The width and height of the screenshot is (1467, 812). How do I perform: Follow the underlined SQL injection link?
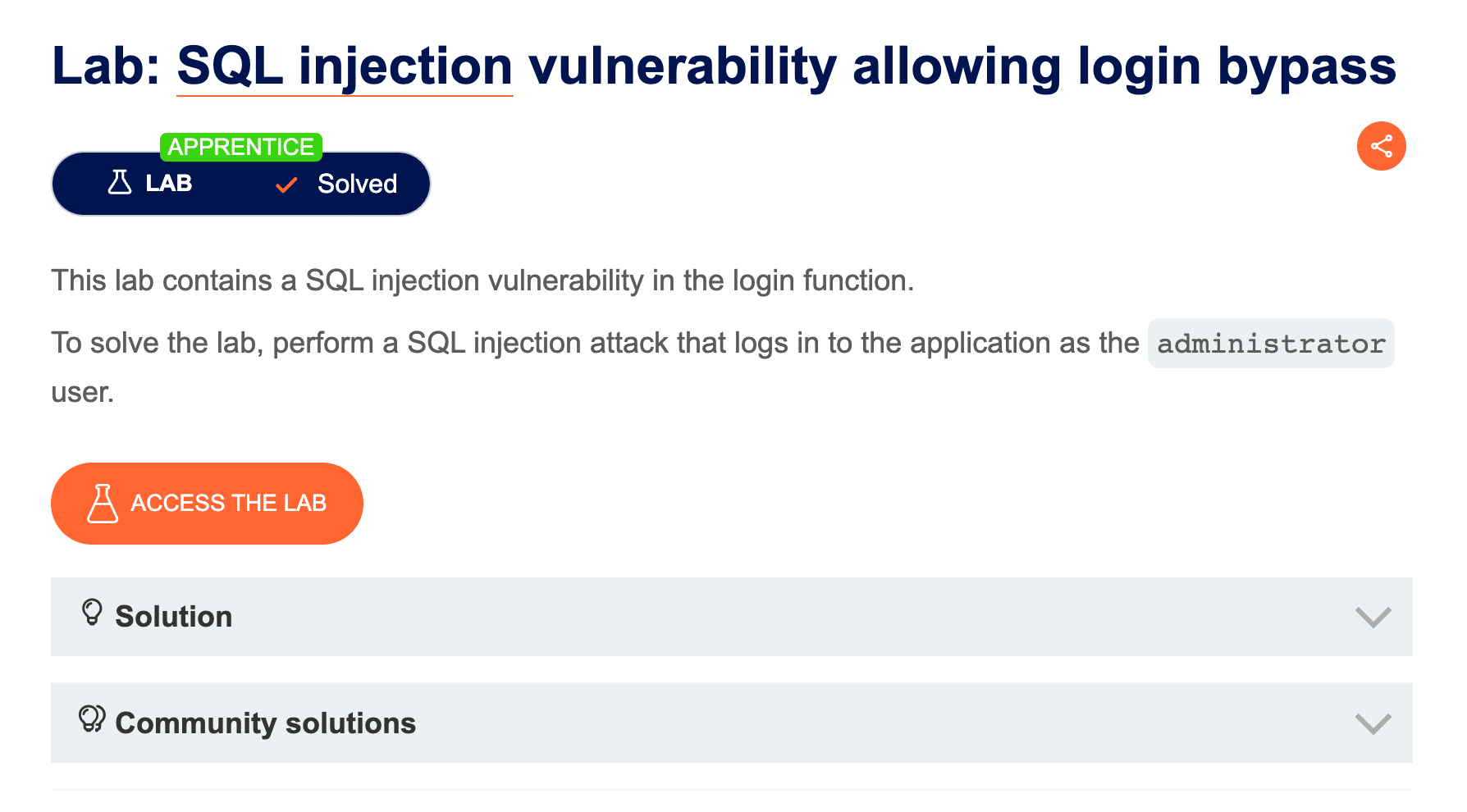(x=345, y=66)
